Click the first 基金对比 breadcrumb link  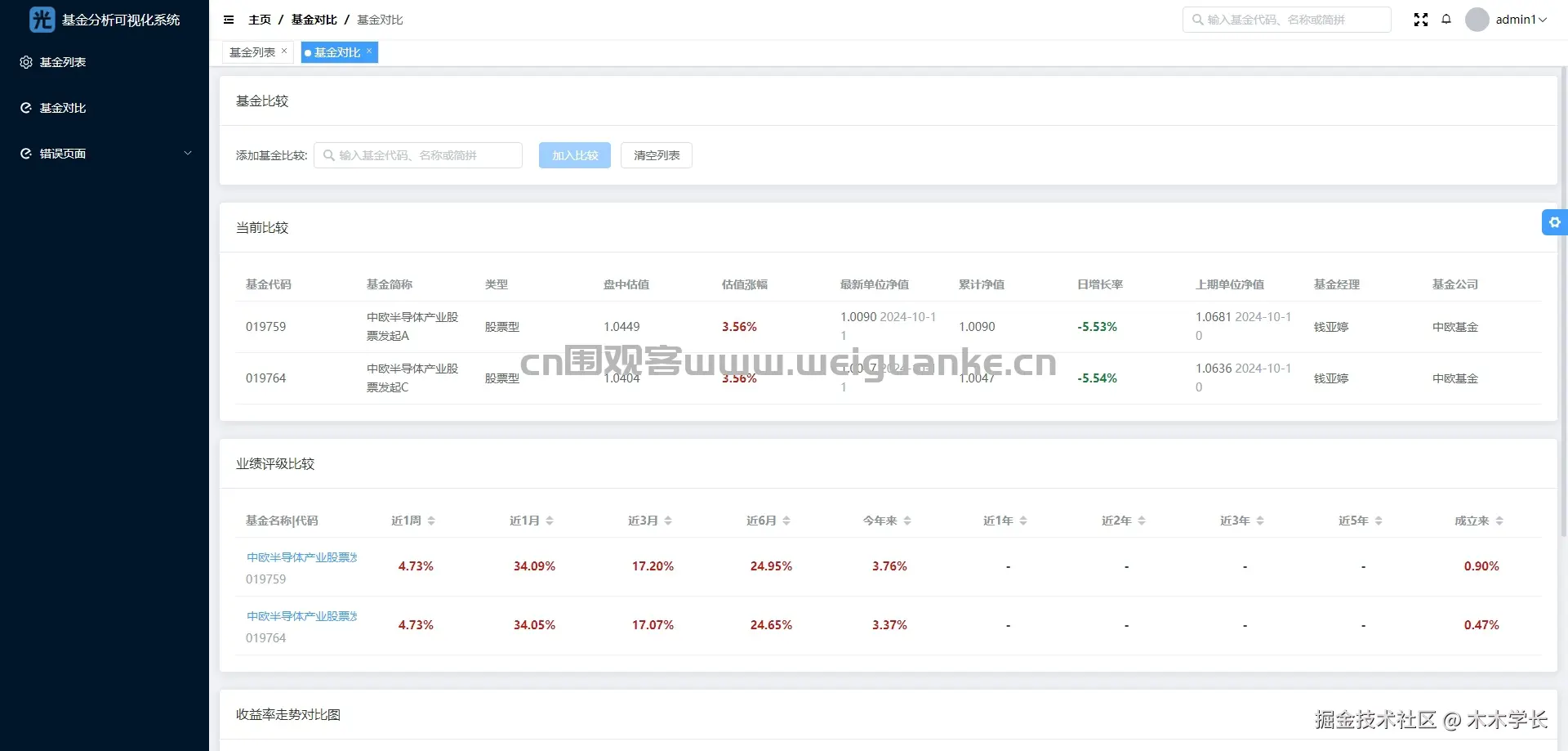[x=314, y=20]
